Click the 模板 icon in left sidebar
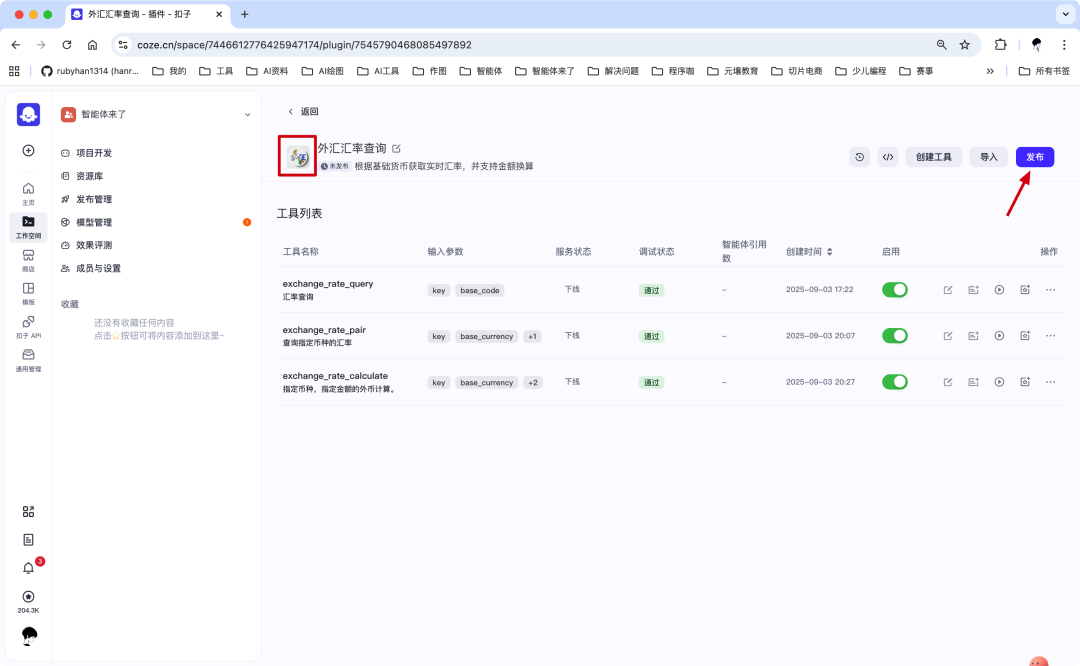 point(27,290)
